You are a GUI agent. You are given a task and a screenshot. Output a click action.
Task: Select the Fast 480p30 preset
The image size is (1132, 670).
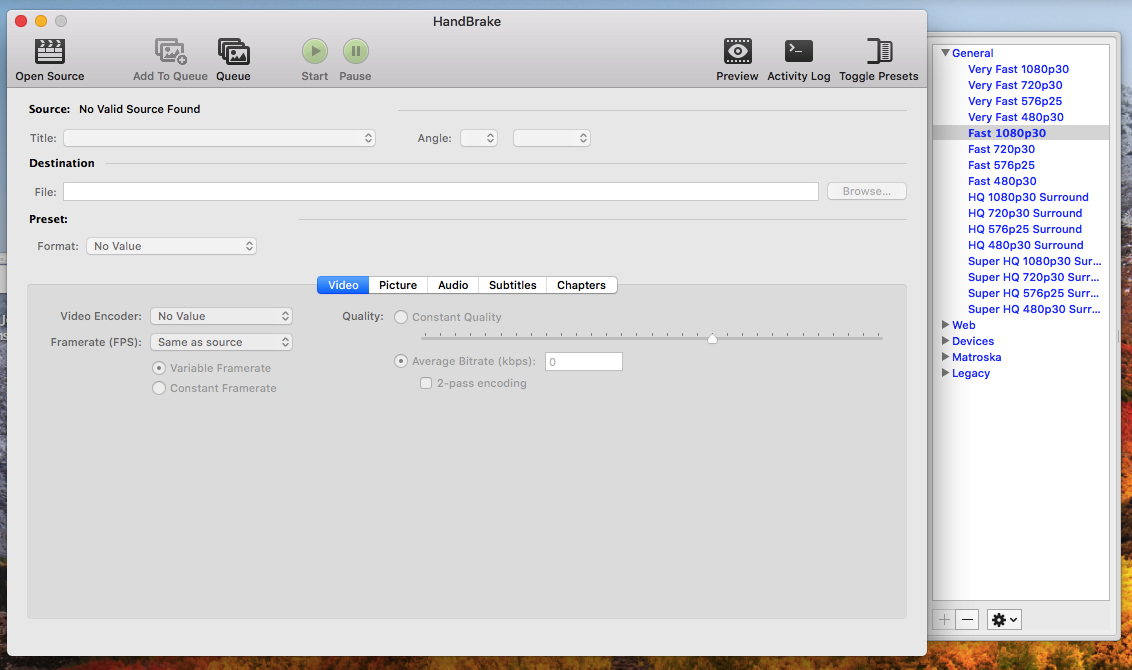pyautogui.click(x=1002, y=181)
